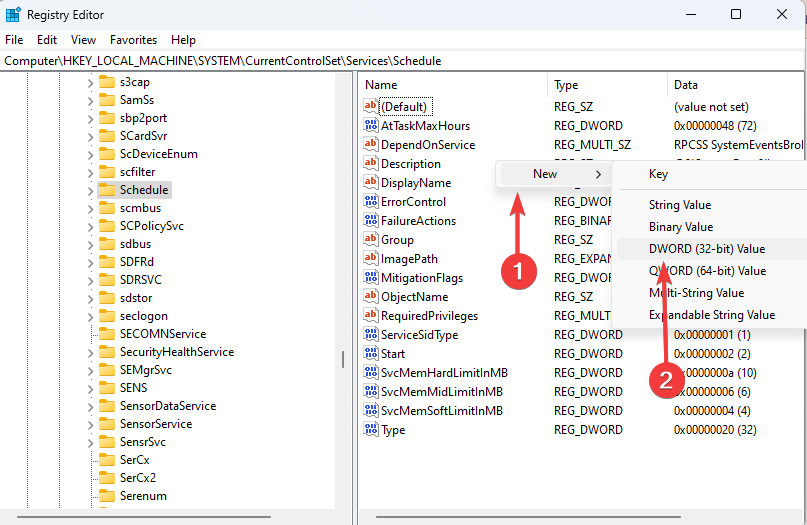
Task: Expand the SEMgrSvc tree node
Action: [x=90, y=371]
